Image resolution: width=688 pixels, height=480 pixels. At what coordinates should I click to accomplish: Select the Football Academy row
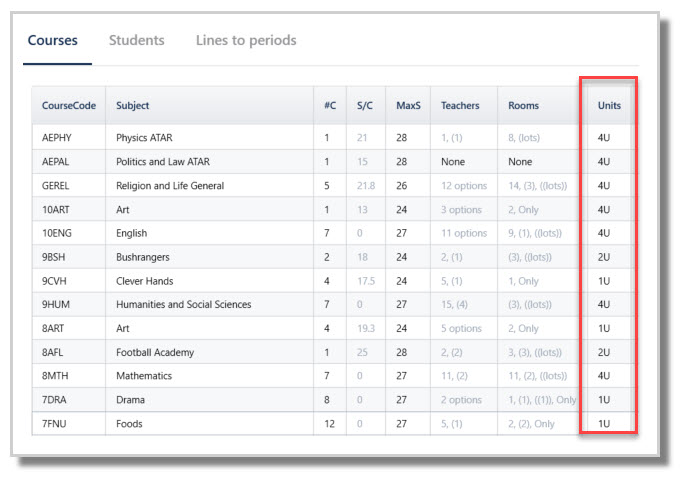point(333,352)
